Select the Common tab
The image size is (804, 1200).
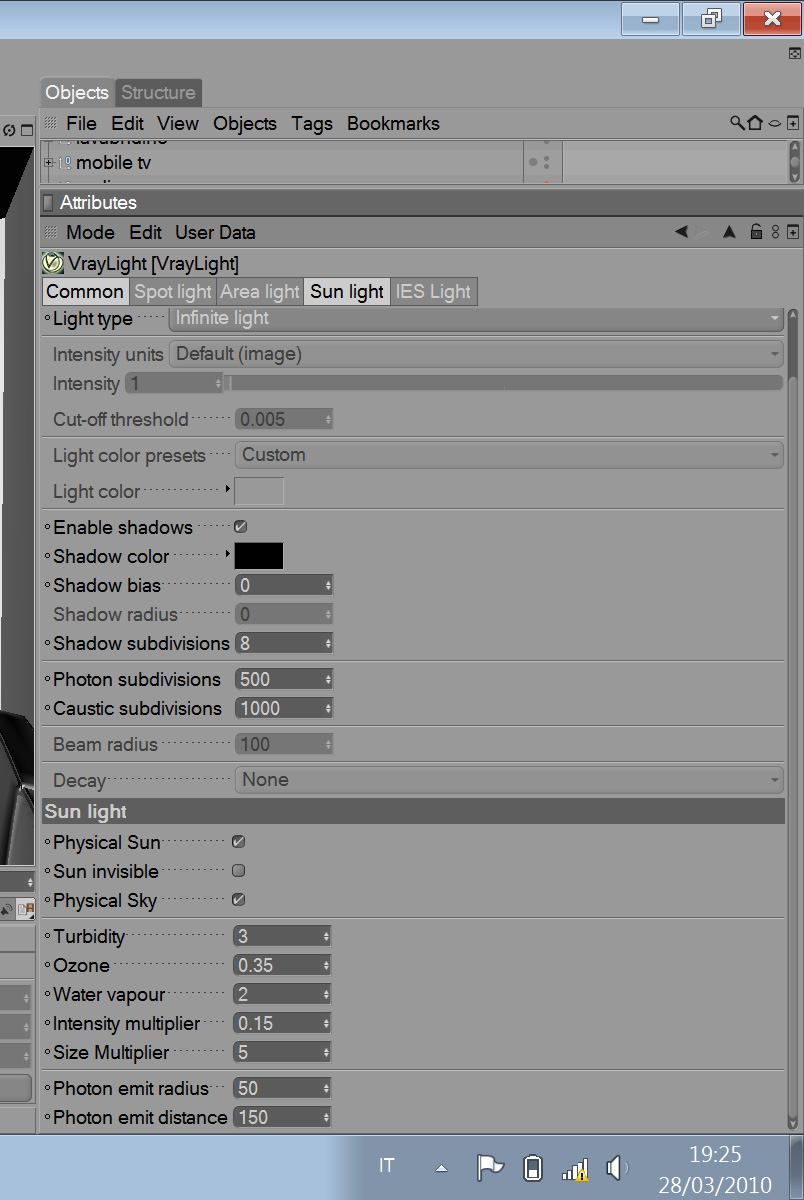(x=85, y=291)
